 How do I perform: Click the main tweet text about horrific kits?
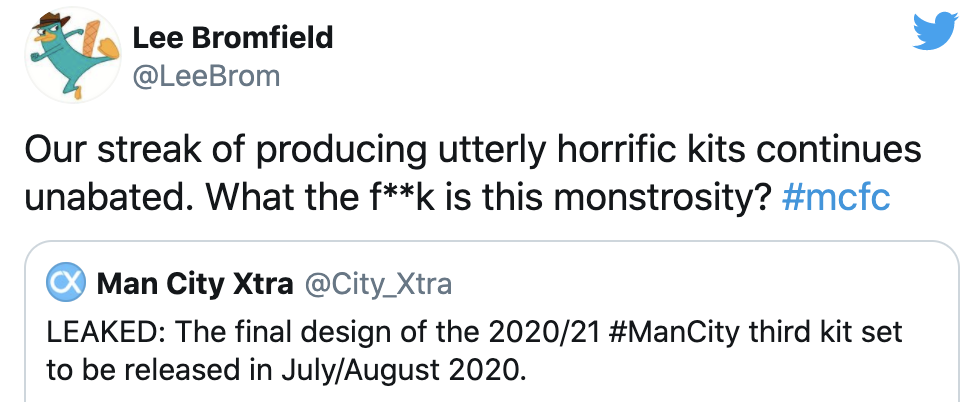tap(472, 175)
